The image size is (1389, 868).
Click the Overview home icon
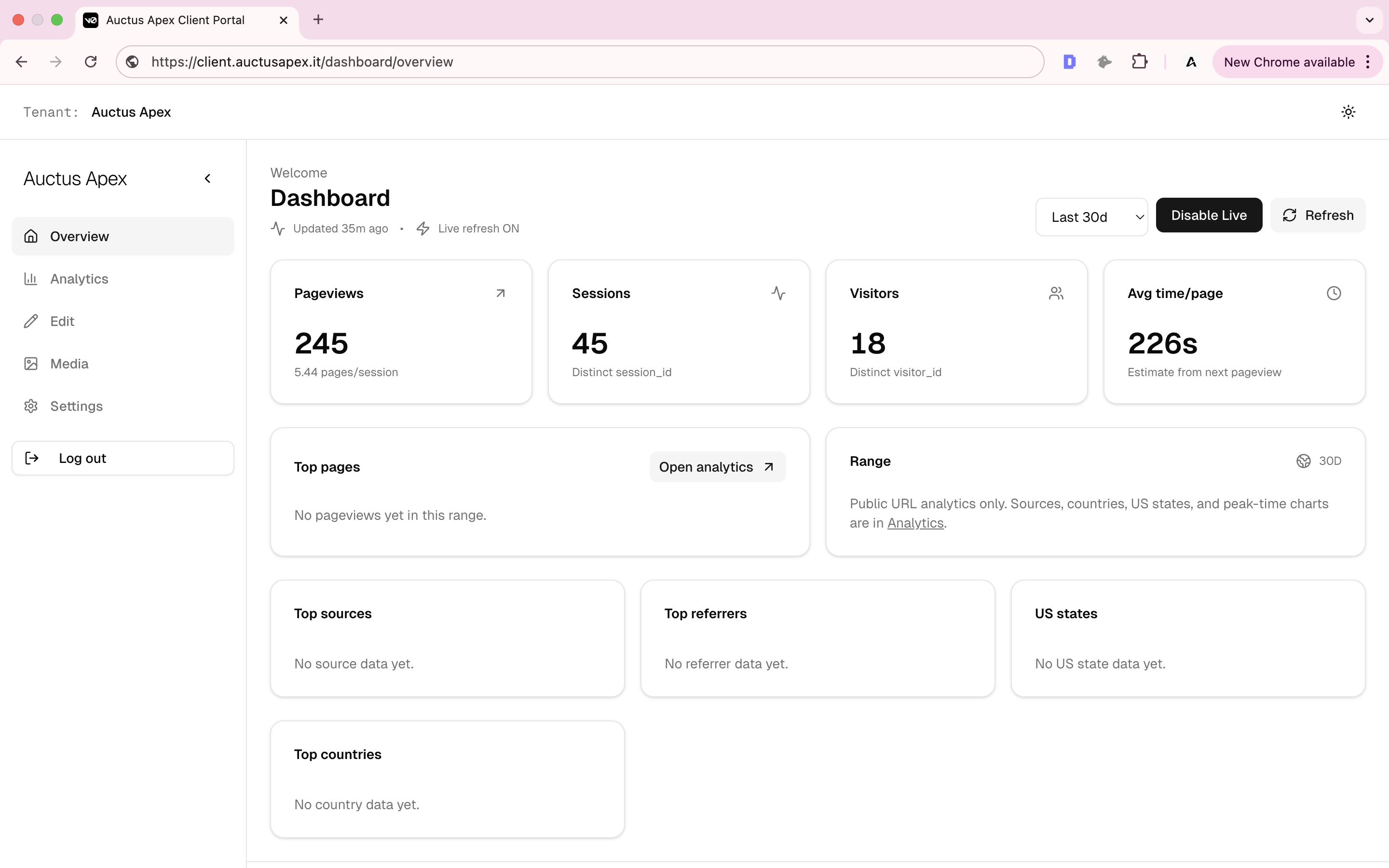coord(31,236)
